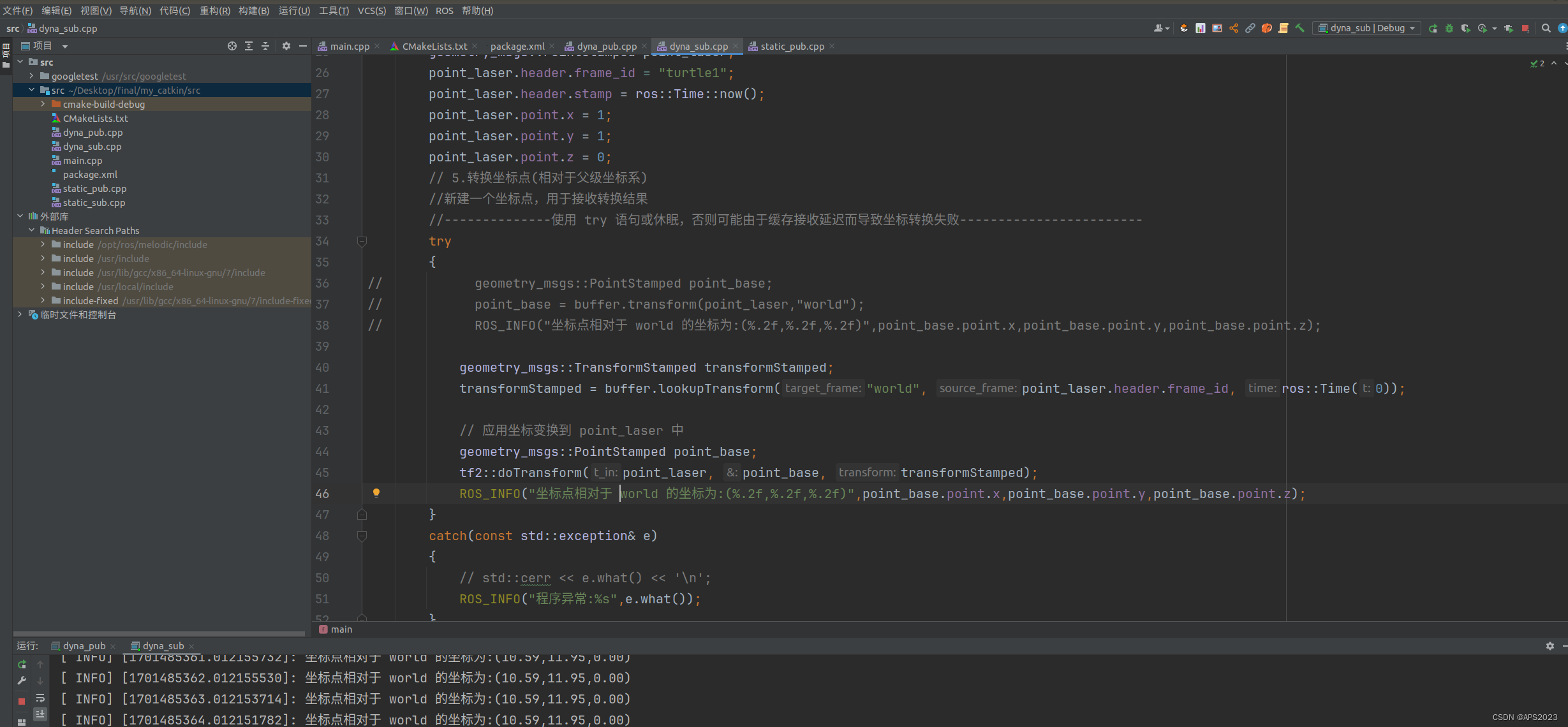The image size is (1568, 727).
Task: Toggle scroll to end in the Run console
Action: (x=40, y=714)
